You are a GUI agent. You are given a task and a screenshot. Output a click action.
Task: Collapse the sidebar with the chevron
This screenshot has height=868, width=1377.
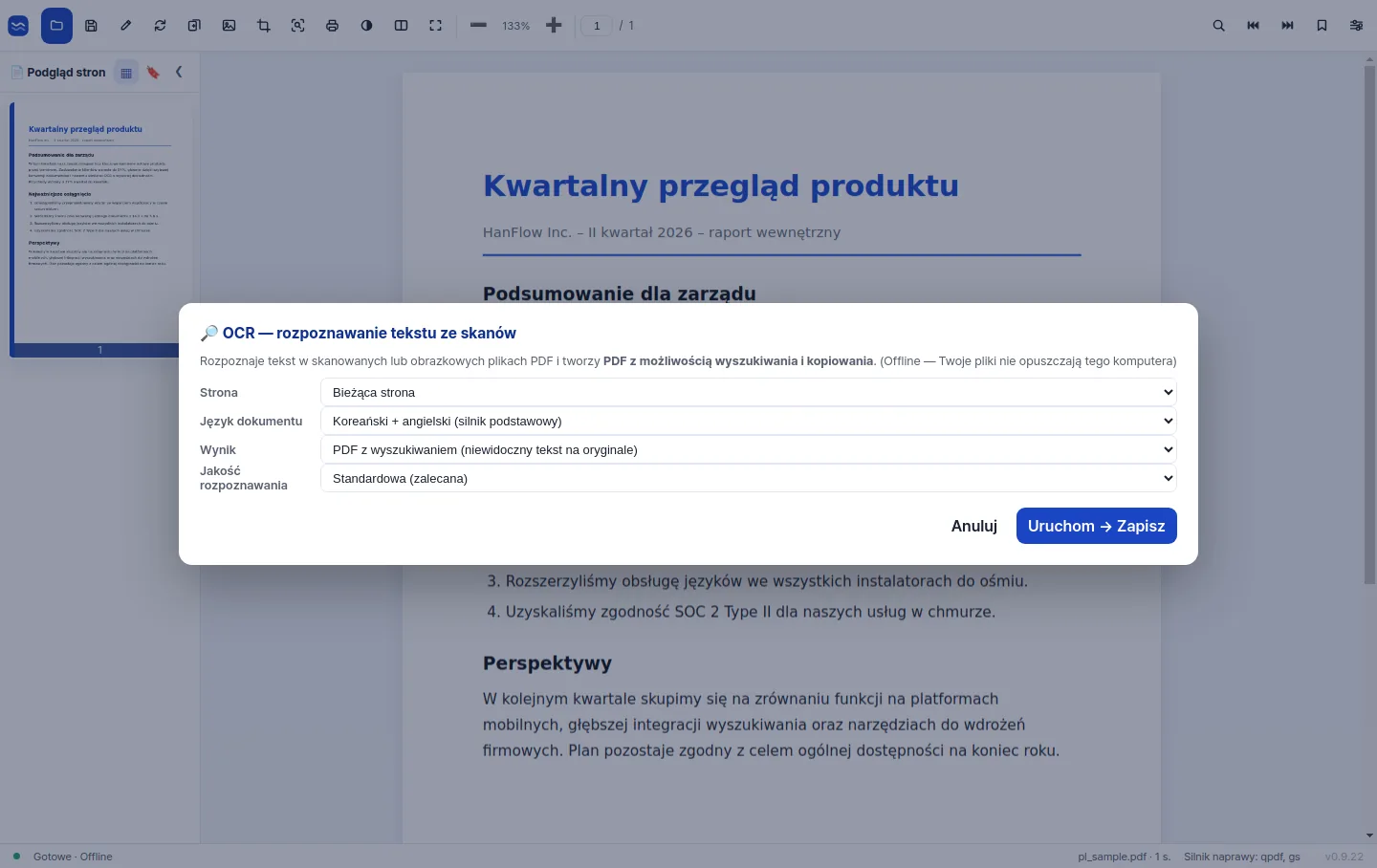click(179, 72)
